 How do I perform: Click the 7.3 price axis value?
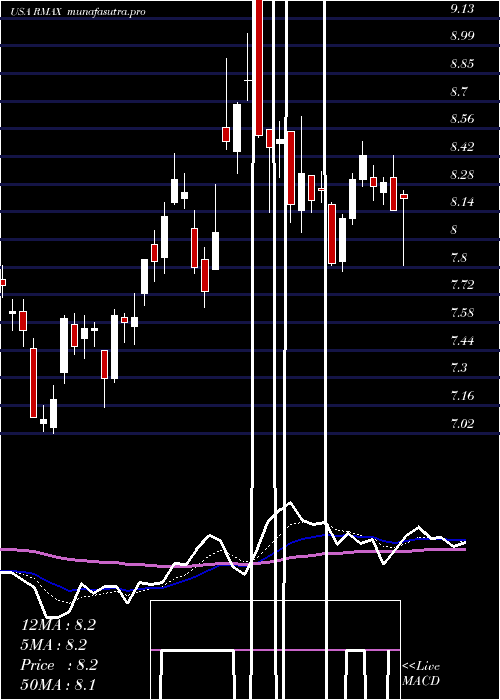(459, 367)
